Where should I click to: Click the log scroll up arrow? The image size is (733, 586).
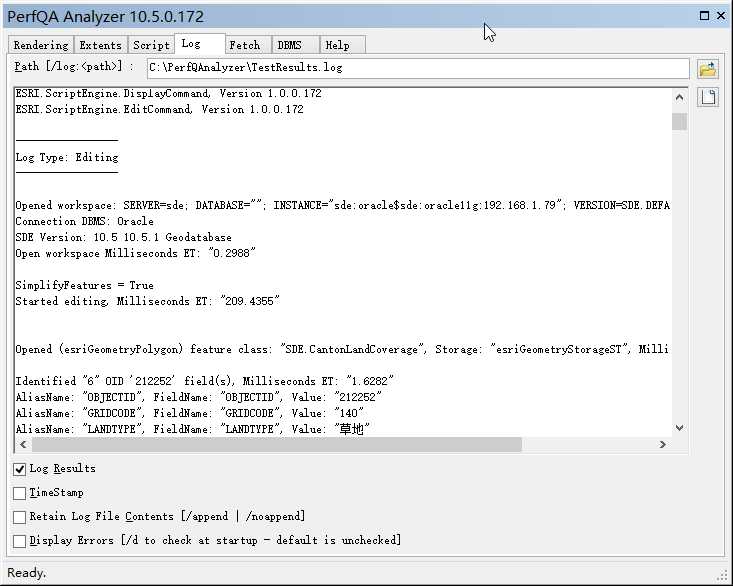coord(680,98)
